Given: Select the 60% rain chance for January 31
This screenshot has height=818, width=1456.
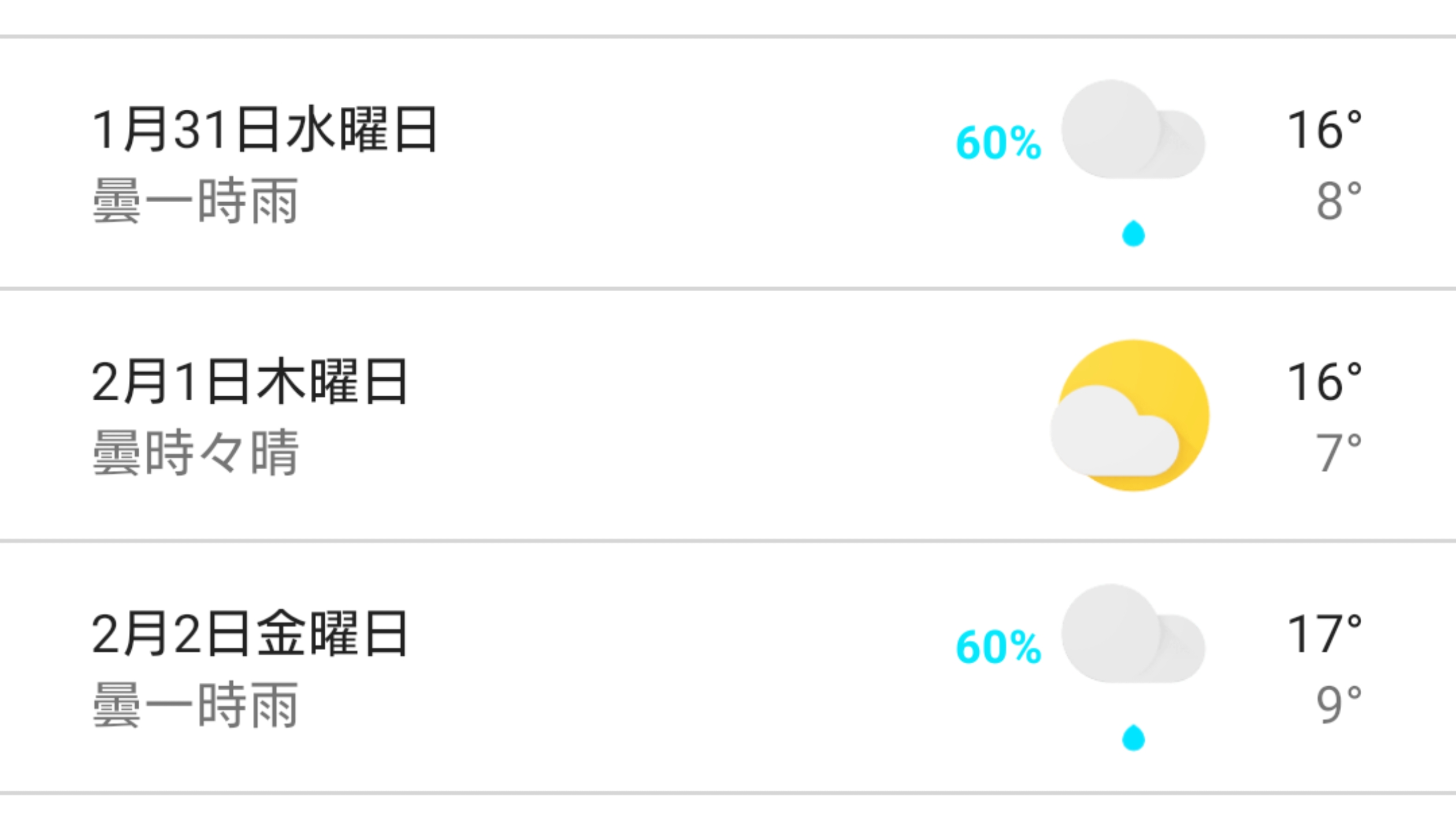Looking at the screenshot, I should [x=998, y=143].
